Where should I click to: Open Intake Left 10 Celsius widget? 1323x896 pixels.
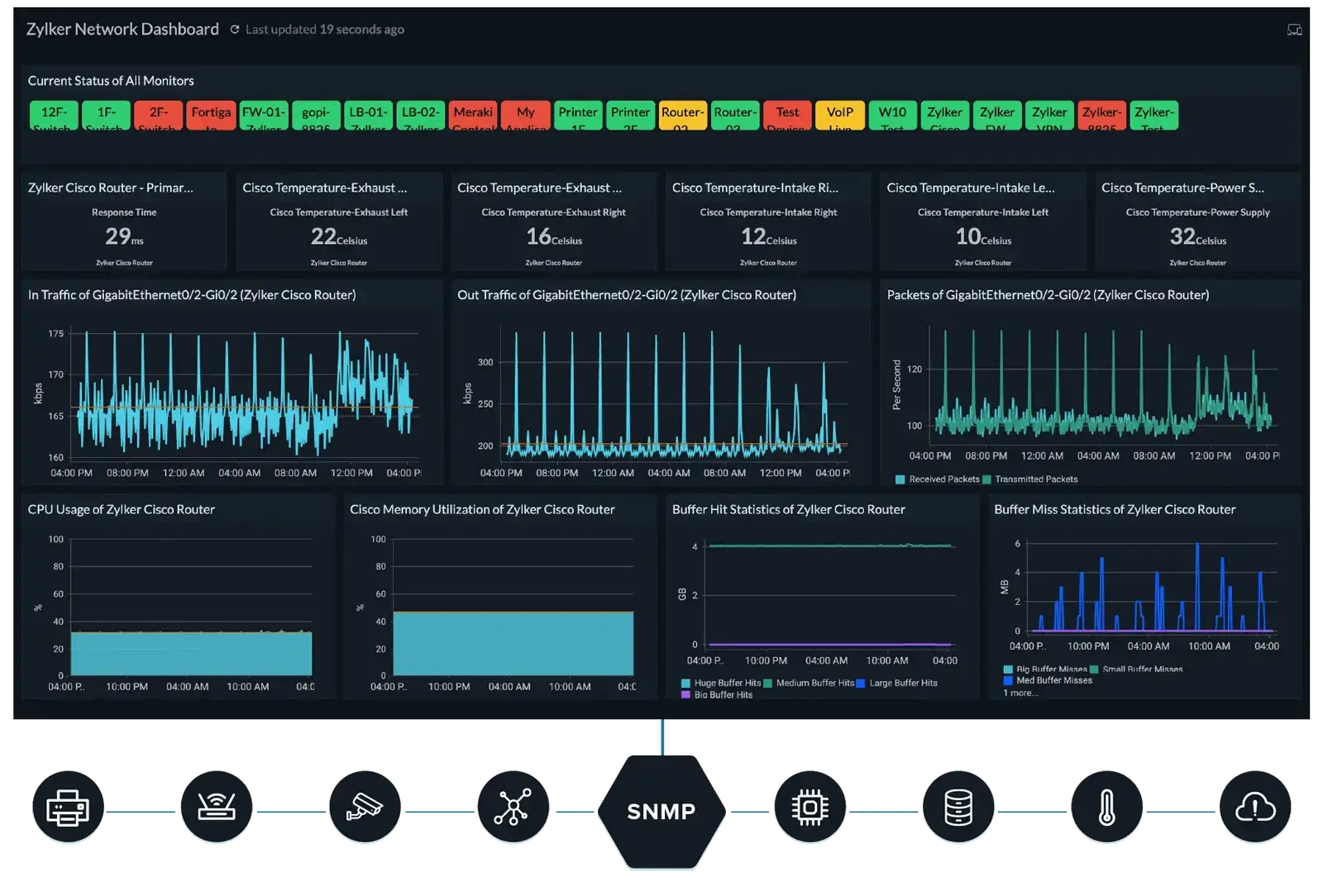[x=983, y=222]
